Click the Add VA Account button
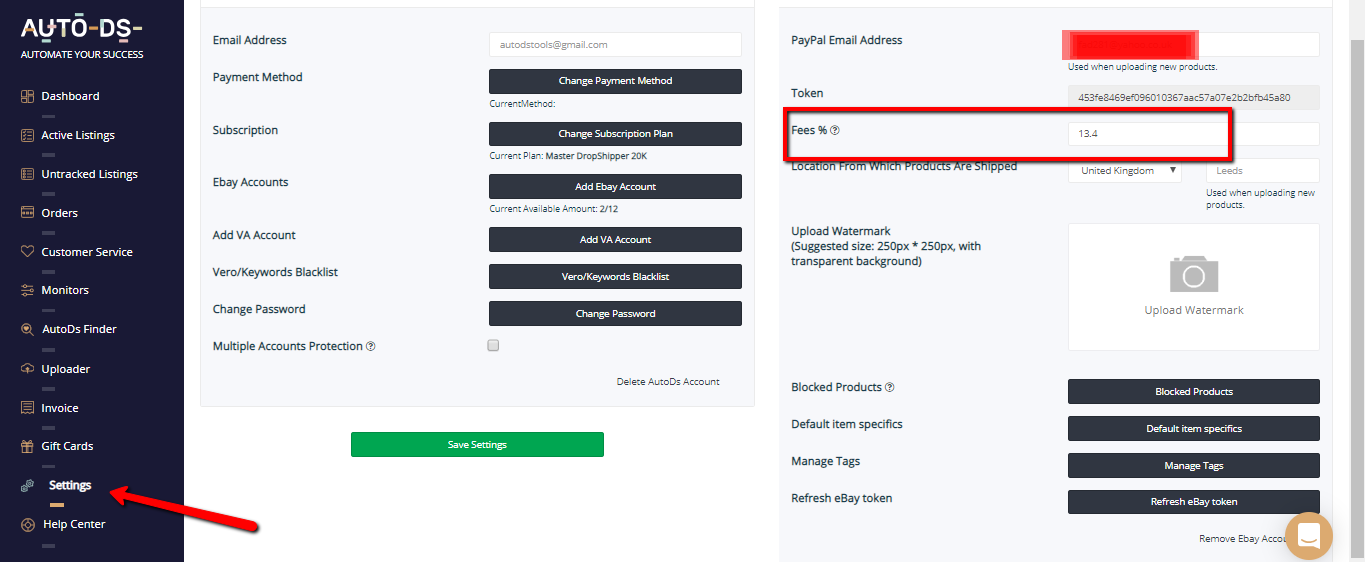 615,240
